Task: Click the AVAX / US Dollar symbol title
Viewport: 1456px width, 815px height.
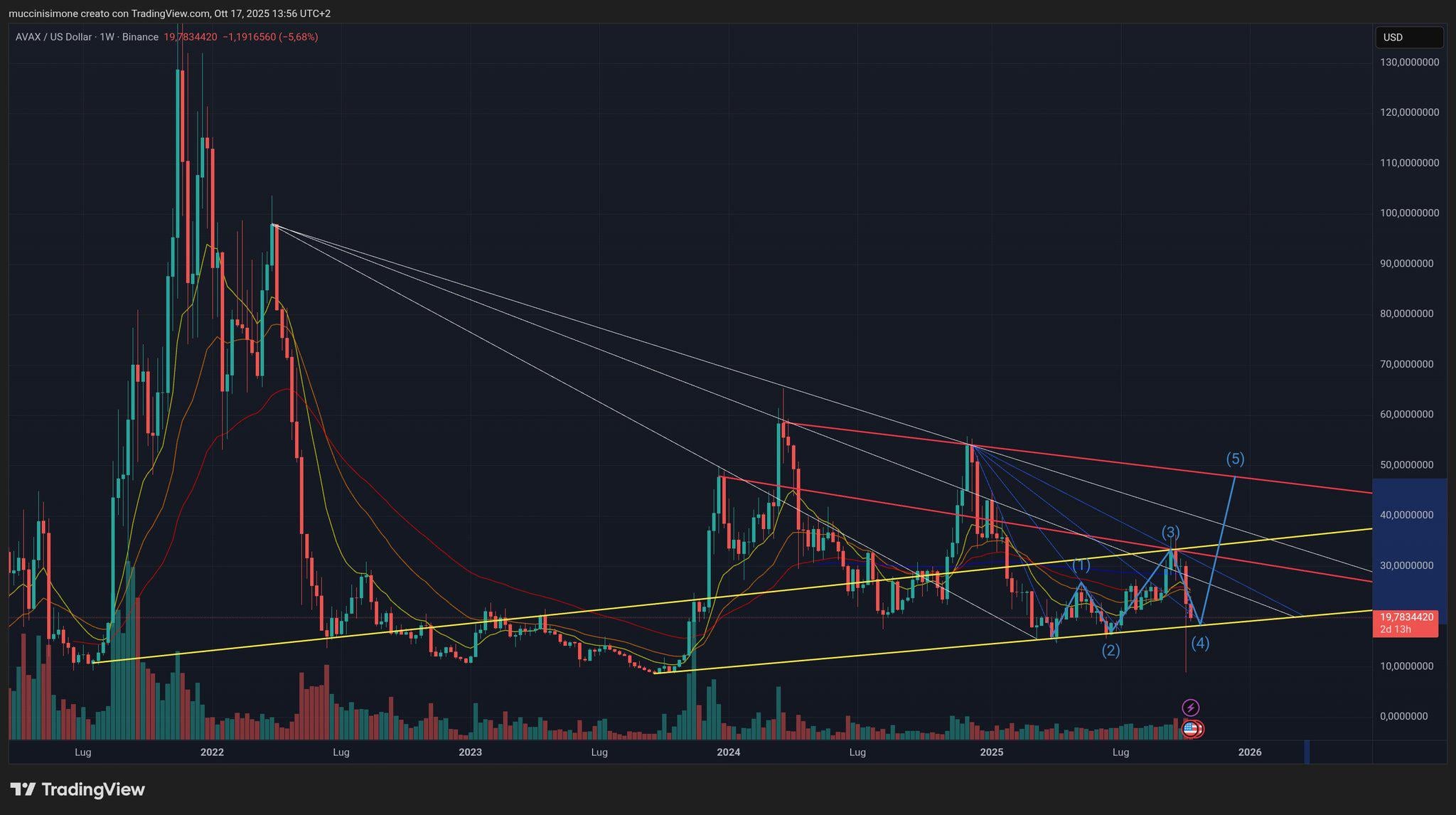Action: [53, 37]
